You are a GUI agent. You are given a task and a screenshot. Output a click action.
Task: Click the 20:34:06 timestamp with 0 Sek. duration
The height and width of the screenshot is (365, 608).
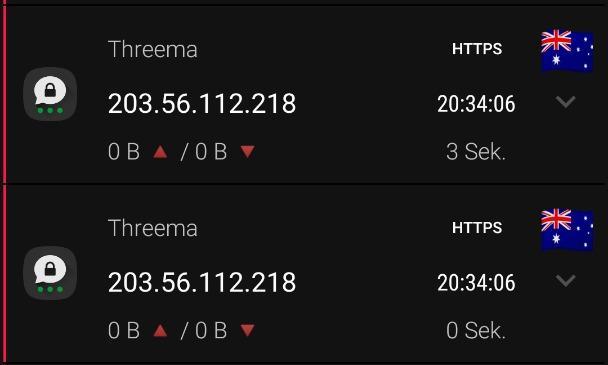pos(476,283)
